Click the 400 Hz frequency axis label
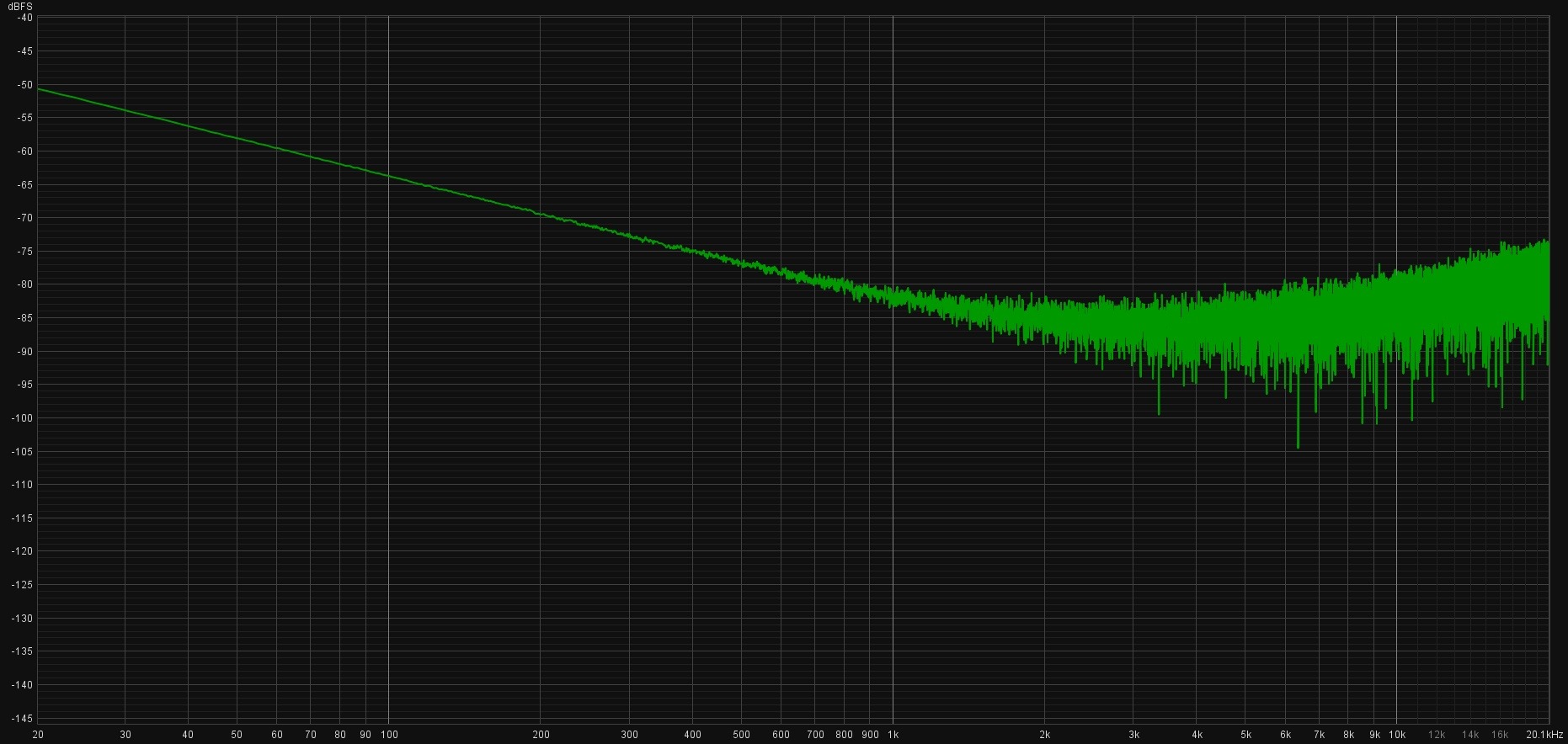 [x=693, y=735]
